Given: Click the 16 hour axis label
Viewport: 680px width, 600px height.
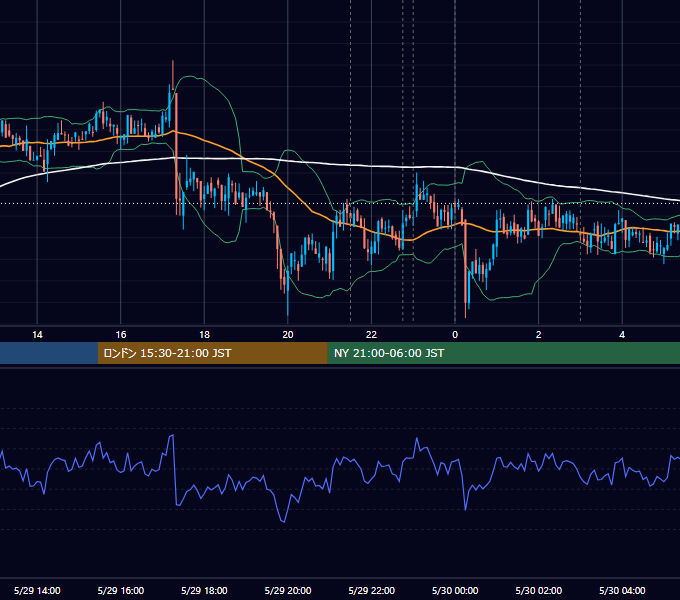Looking at the screenshot, I should 121,335.
